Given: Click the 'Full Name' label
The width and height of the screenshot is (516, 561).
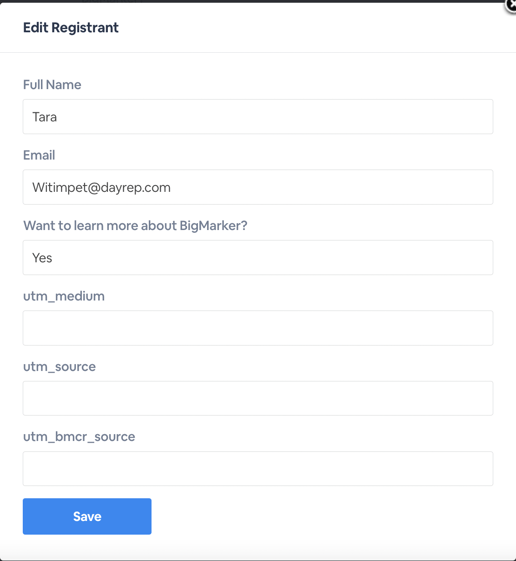Looking at the screenshot, I should [52, 85].
